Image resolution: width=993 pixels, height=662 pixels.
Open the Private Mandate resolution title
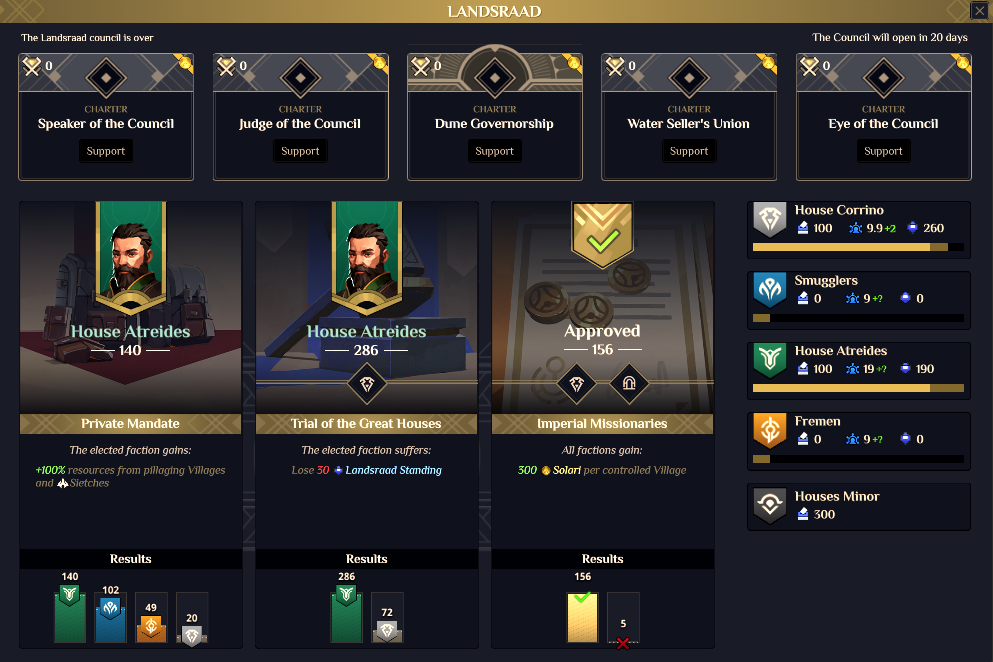click(130, 424)
